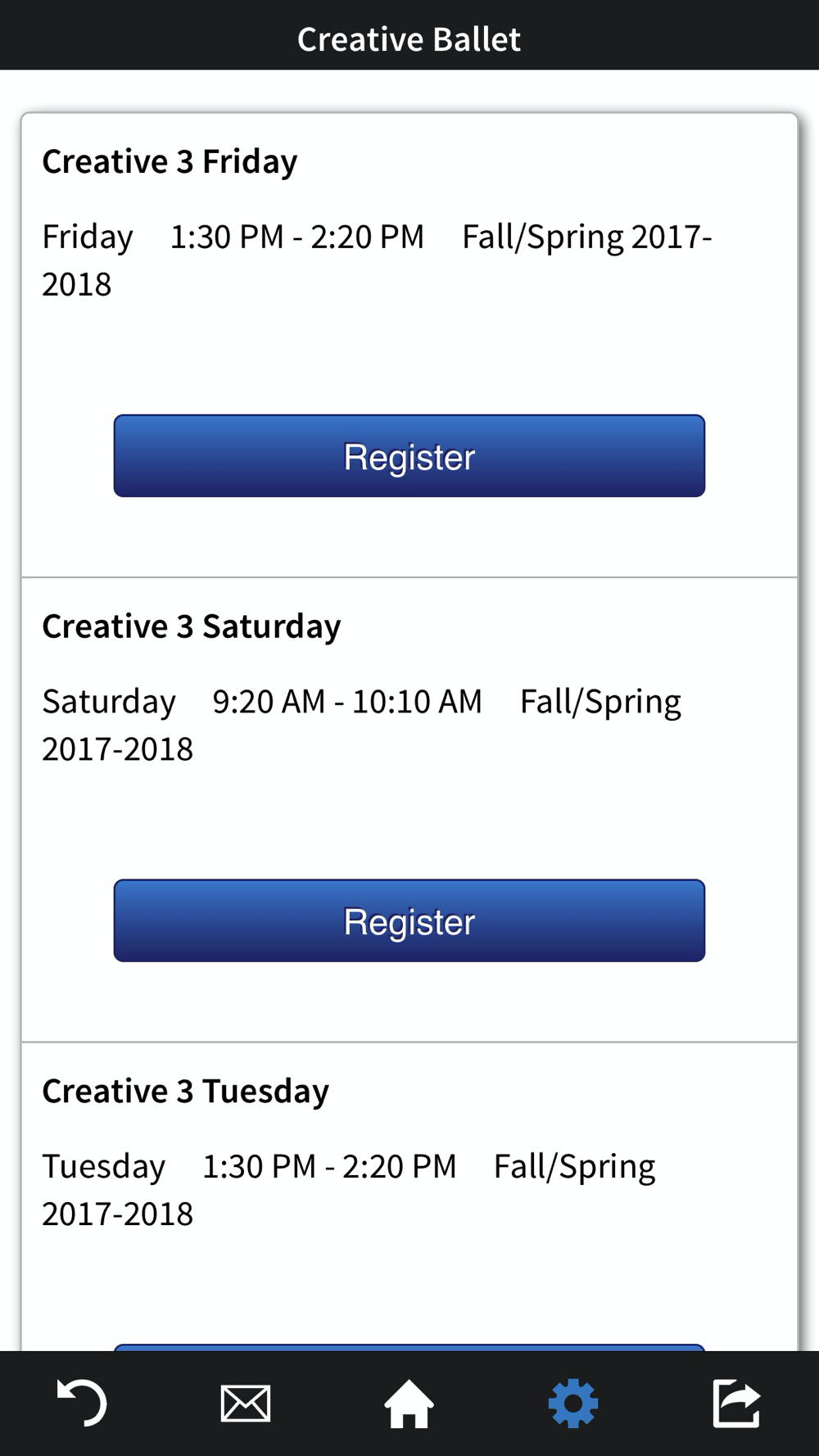Tap 2017-2018 text in Tuesday listing
Image resolution: width=819 pixels, height=1456 pixels.
click(117, 1214)
